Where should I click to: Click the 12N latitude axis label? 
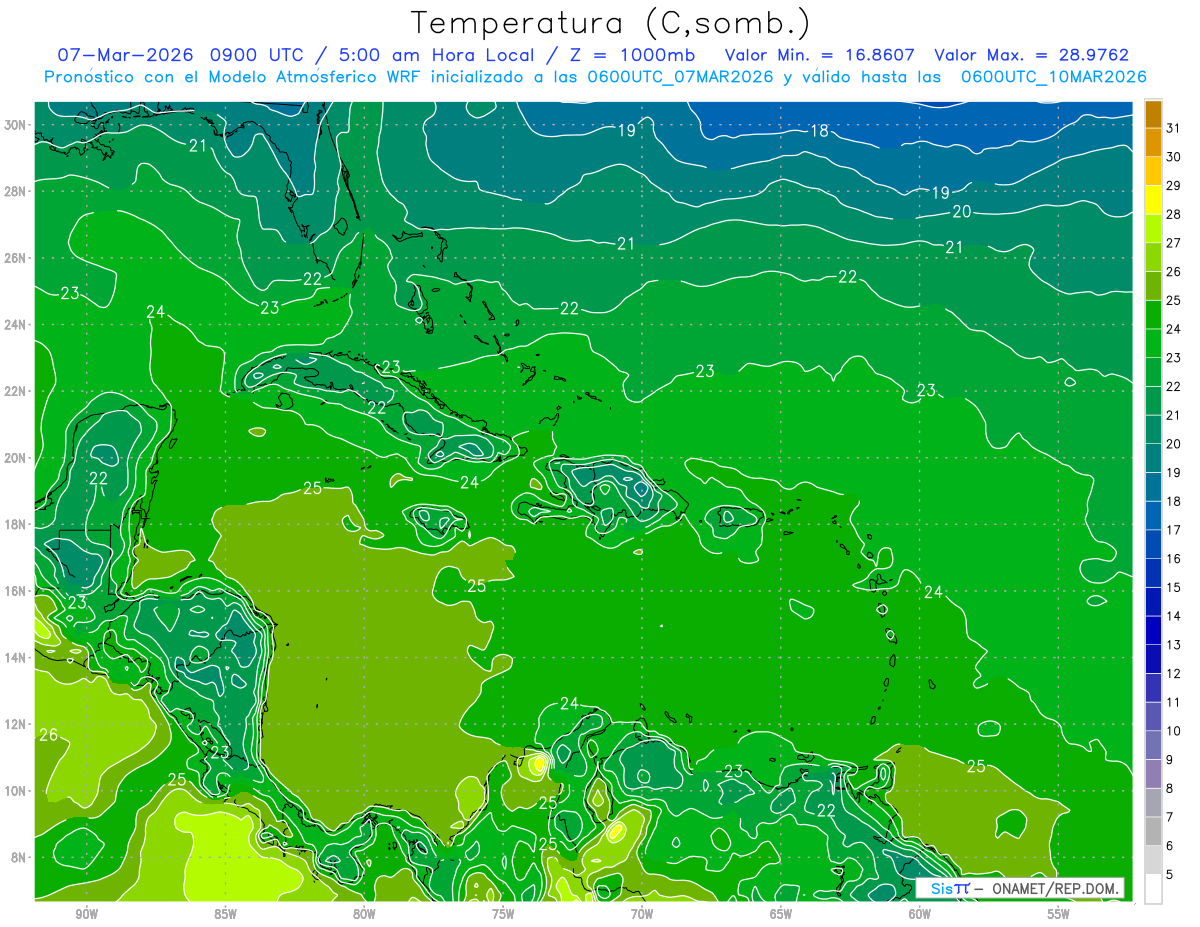[x=16, y=724]
